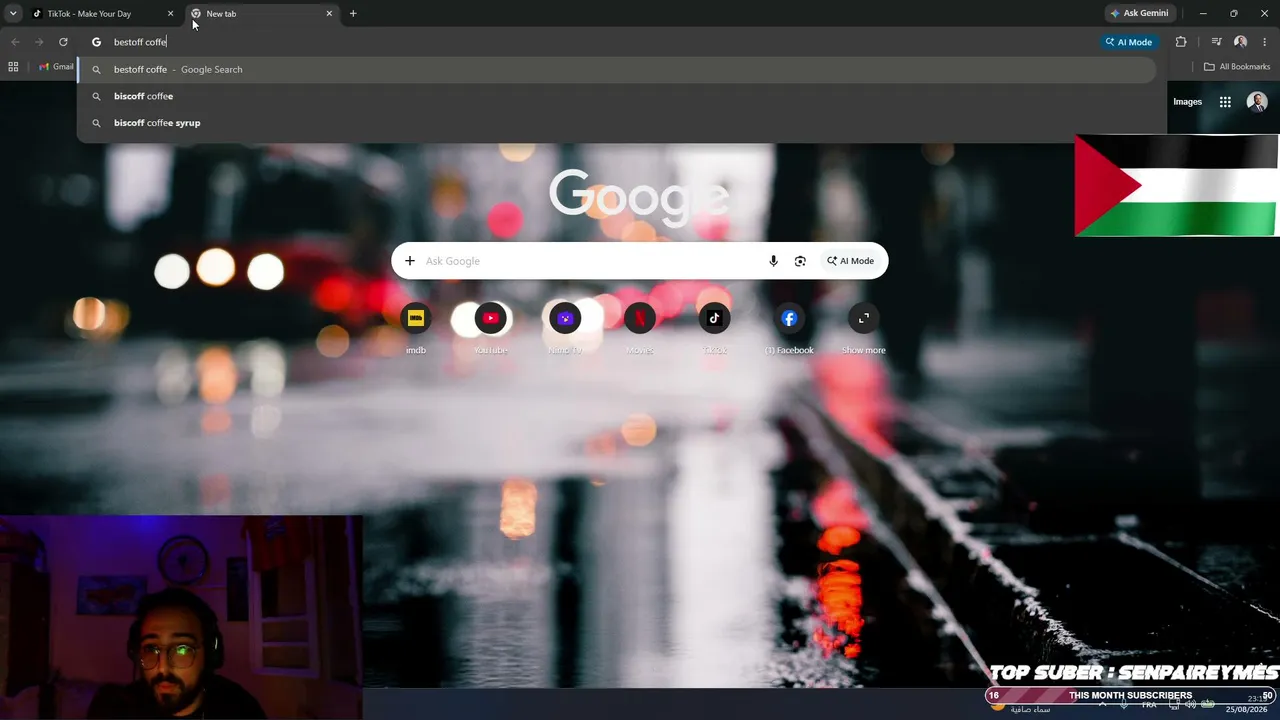
Task: Open a new tab with the plus button
Action: 353,14
